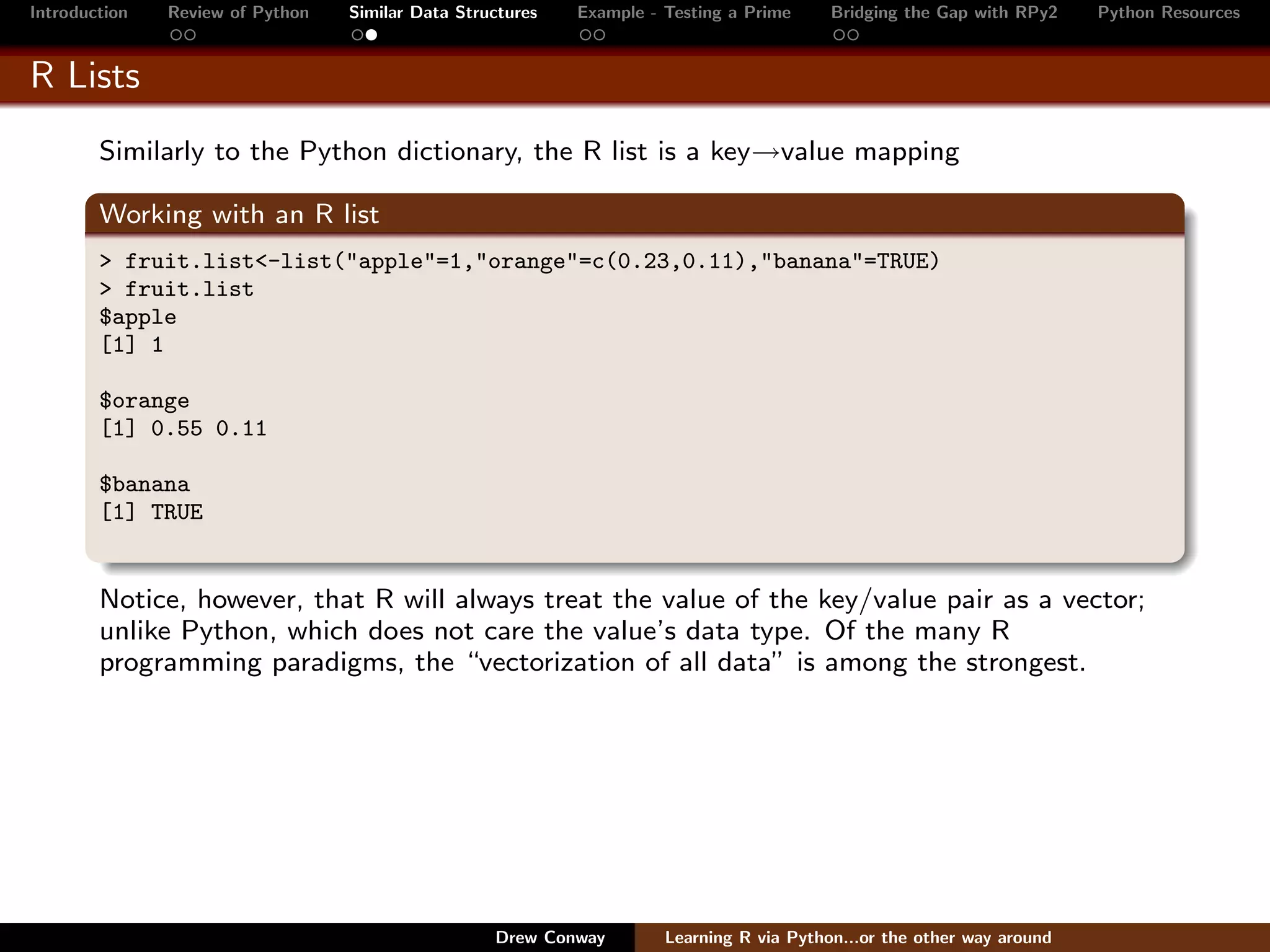The height and width of the screenshot is (952, 1270).
Task: Click first dot under Bridging the Gap with RPy2
Action: tap(839, 35)
